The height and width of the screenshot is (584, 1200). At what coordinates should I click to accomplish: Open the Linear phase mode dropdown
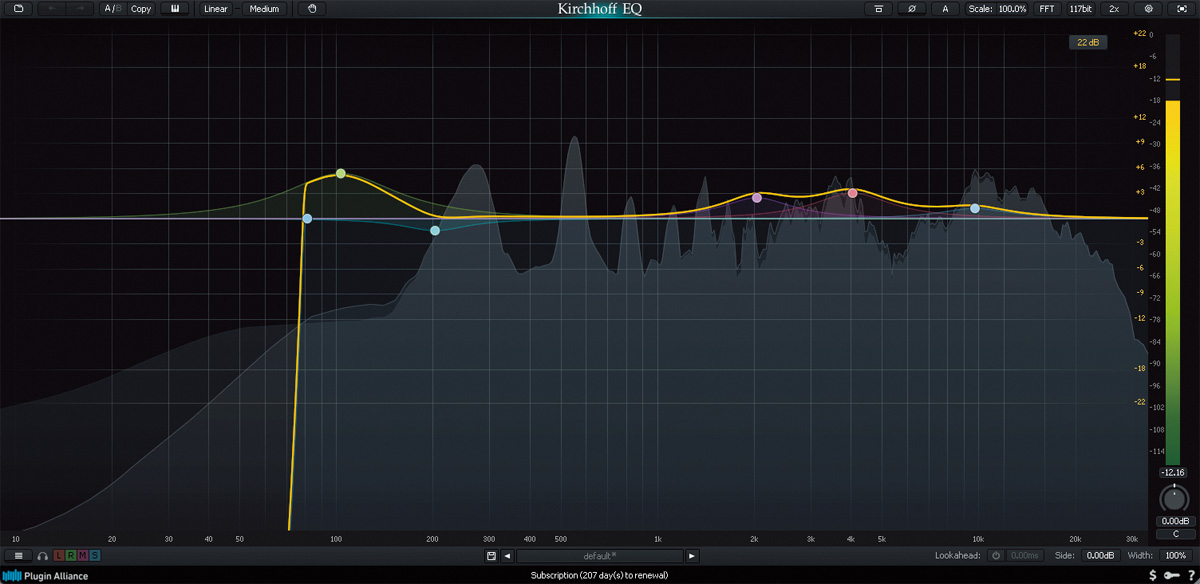216,9
